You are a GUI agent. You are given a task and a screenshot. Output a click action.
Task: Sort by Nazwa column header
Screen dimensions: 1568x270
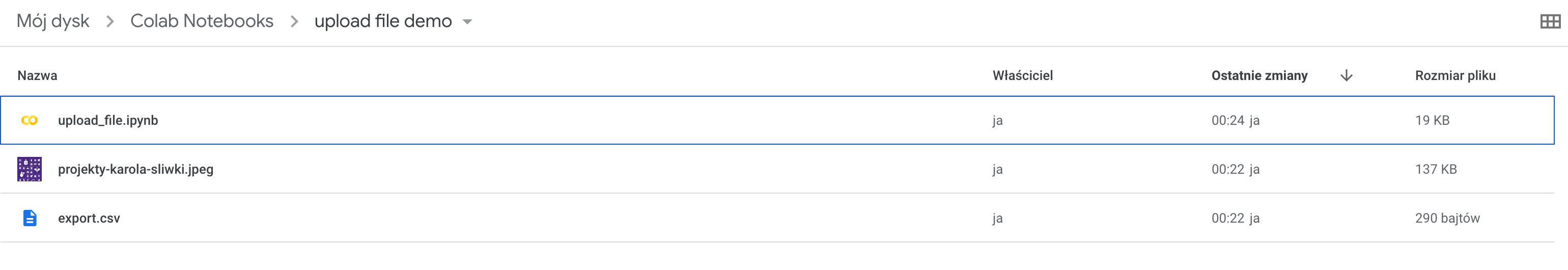(37, 75)
